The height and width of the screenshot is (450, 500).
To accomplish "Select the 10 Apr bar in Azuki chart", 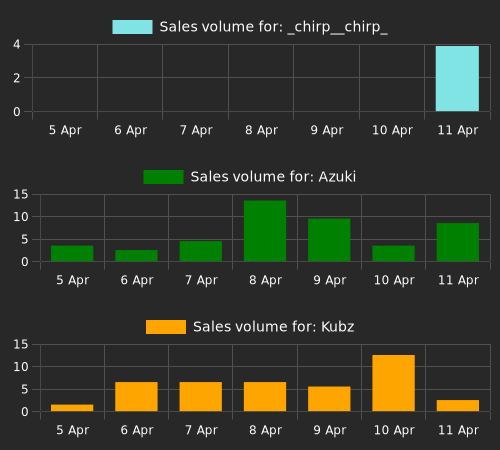I will pos(394,253).
